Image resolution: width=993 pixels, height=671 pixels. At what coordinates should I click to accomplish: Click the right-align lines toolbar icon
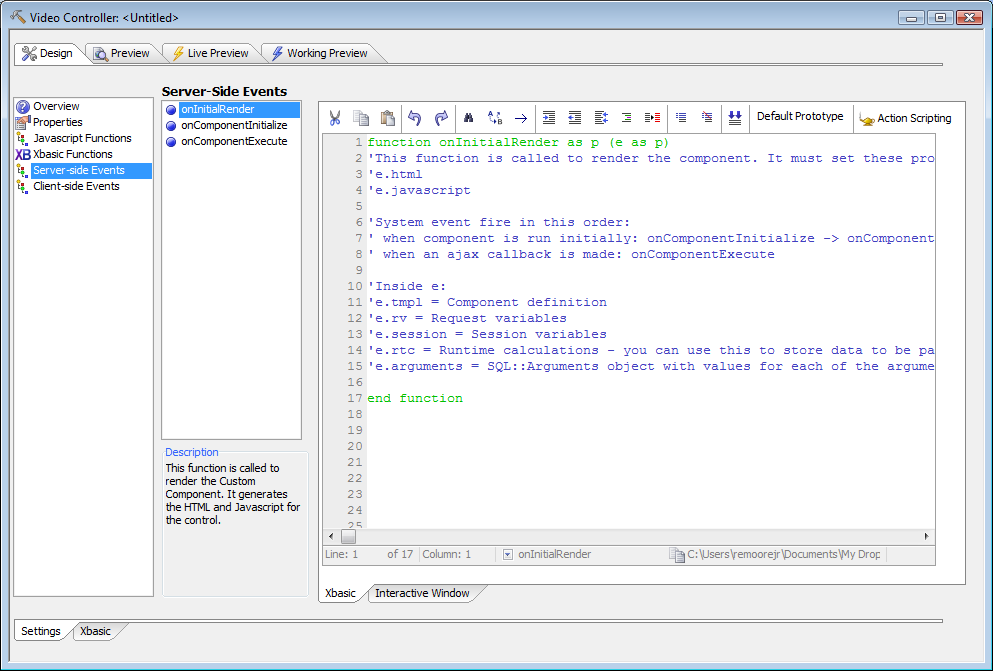click(626, 118)
